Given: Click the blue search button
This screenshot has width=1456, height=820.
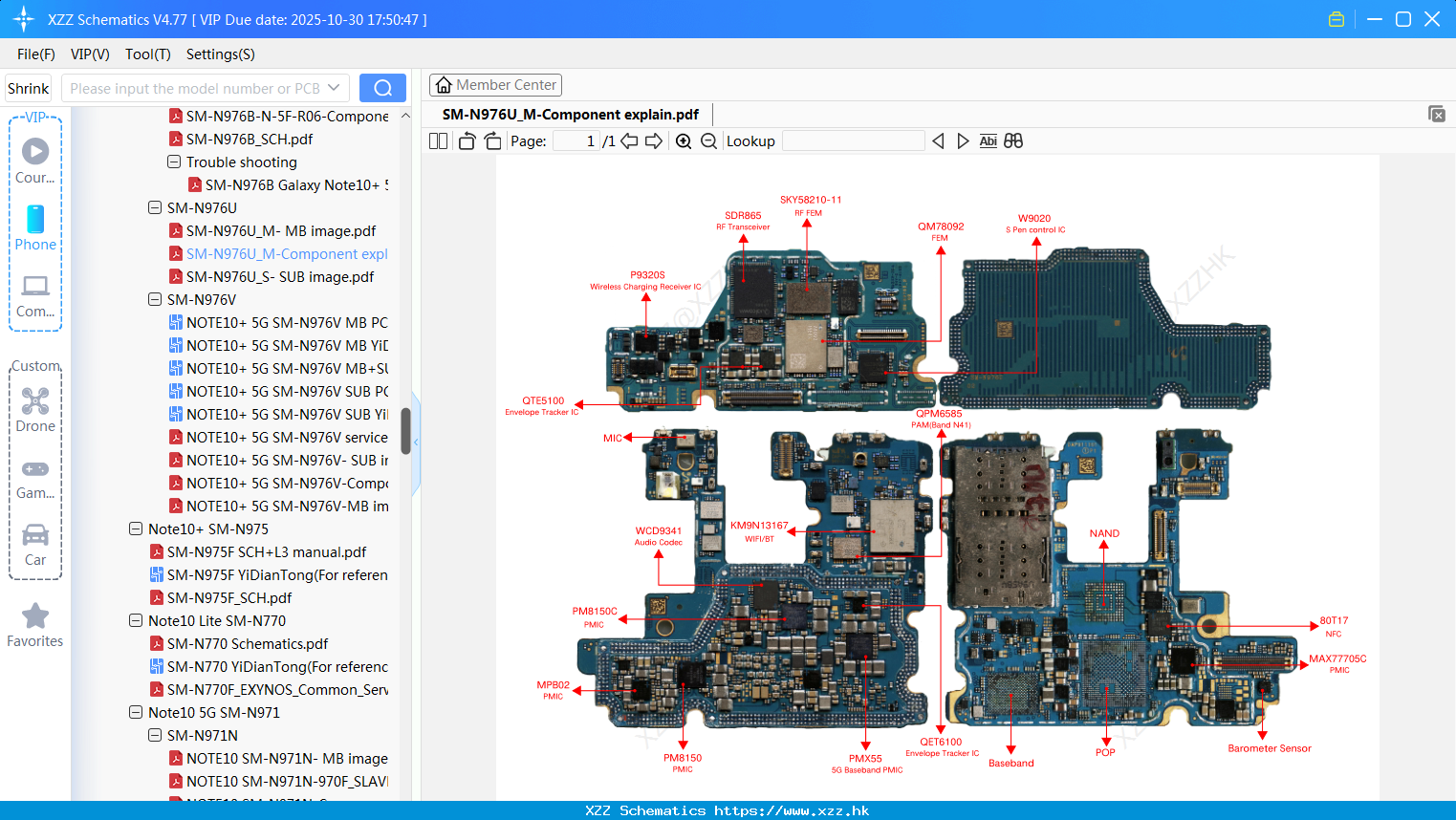Looking at the screenshot, I should click(x=382, y=88).
